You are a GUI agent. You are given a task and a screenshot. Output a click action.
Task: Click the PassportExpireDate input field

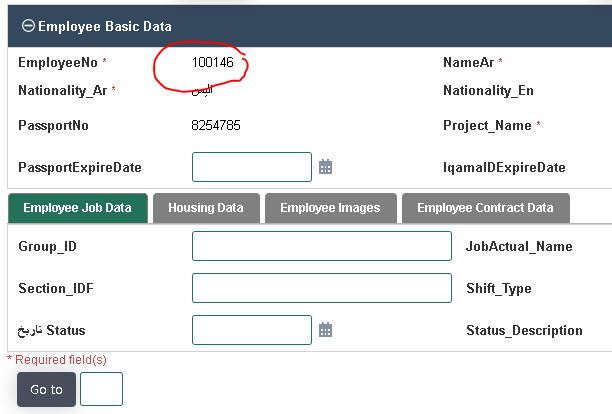252,167
